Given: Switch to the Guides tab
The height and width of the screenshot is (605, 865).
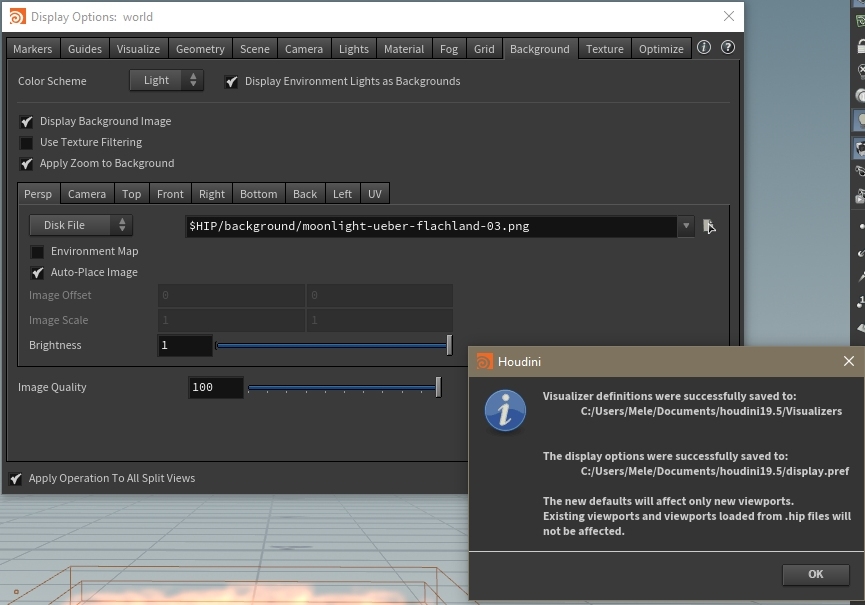Looking at the screenshot, I should click(85, 49).
